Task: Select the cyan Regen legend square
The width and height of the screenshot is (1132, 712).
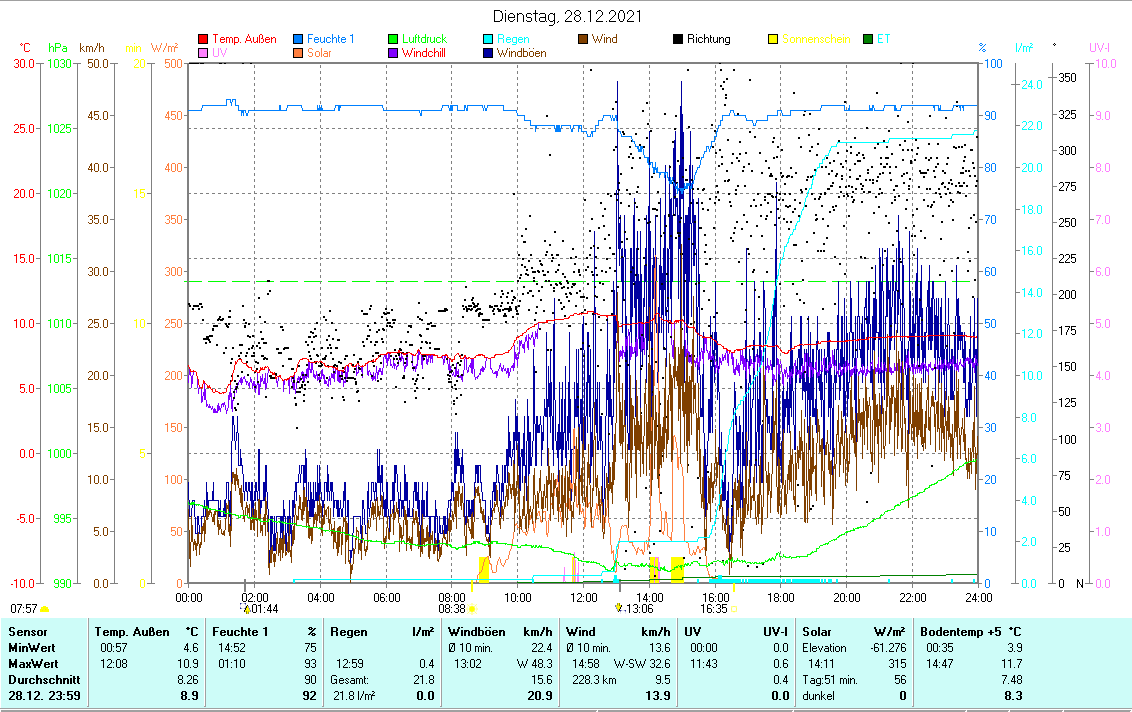Action: point(488,40)
